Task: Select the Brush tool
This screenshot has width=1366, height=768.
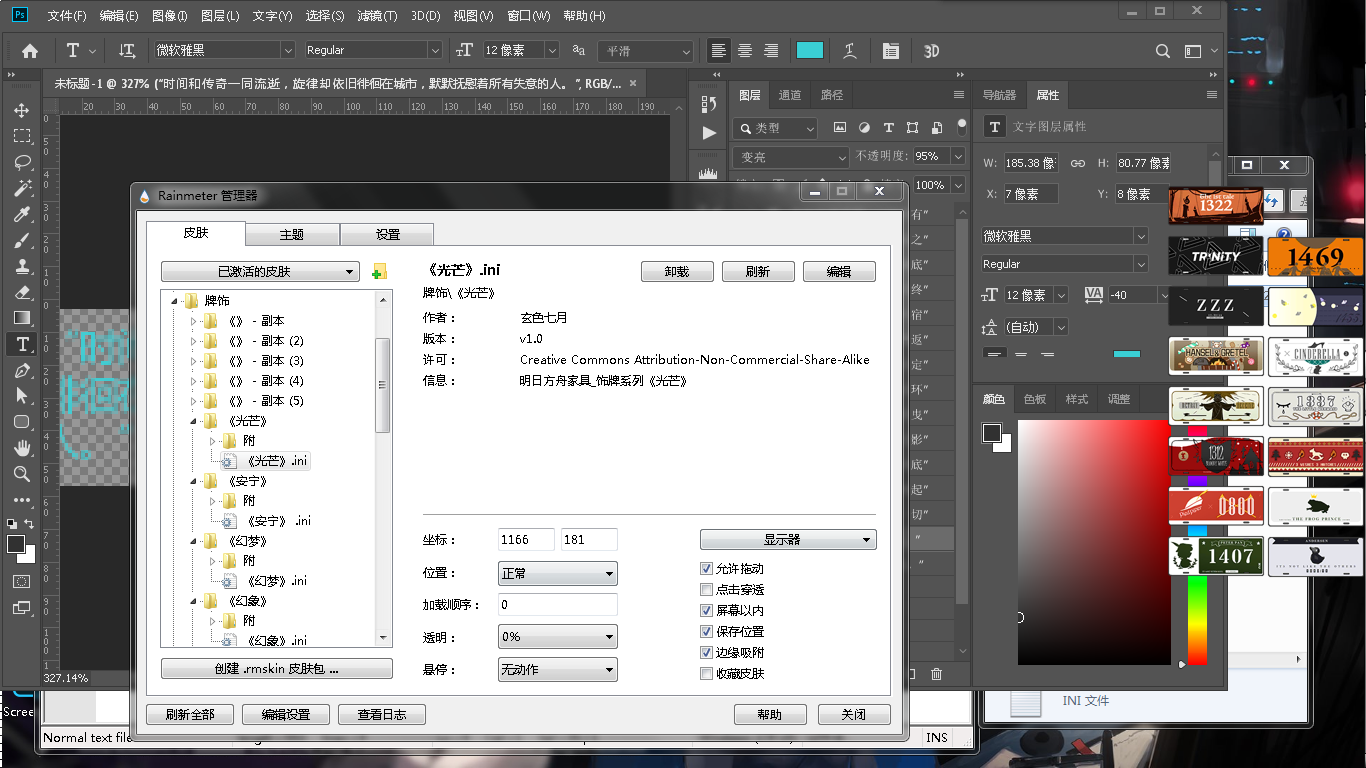Action: tap(21, 240)
